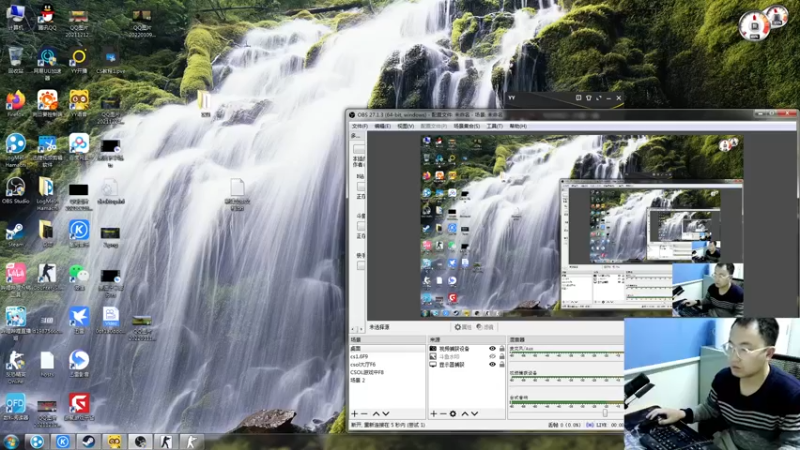Image resolution: width=800 pixels, height=450 pixels.
Task: Add a new source with plus icon
Action: pyautogui.click(x=434, y=414)
